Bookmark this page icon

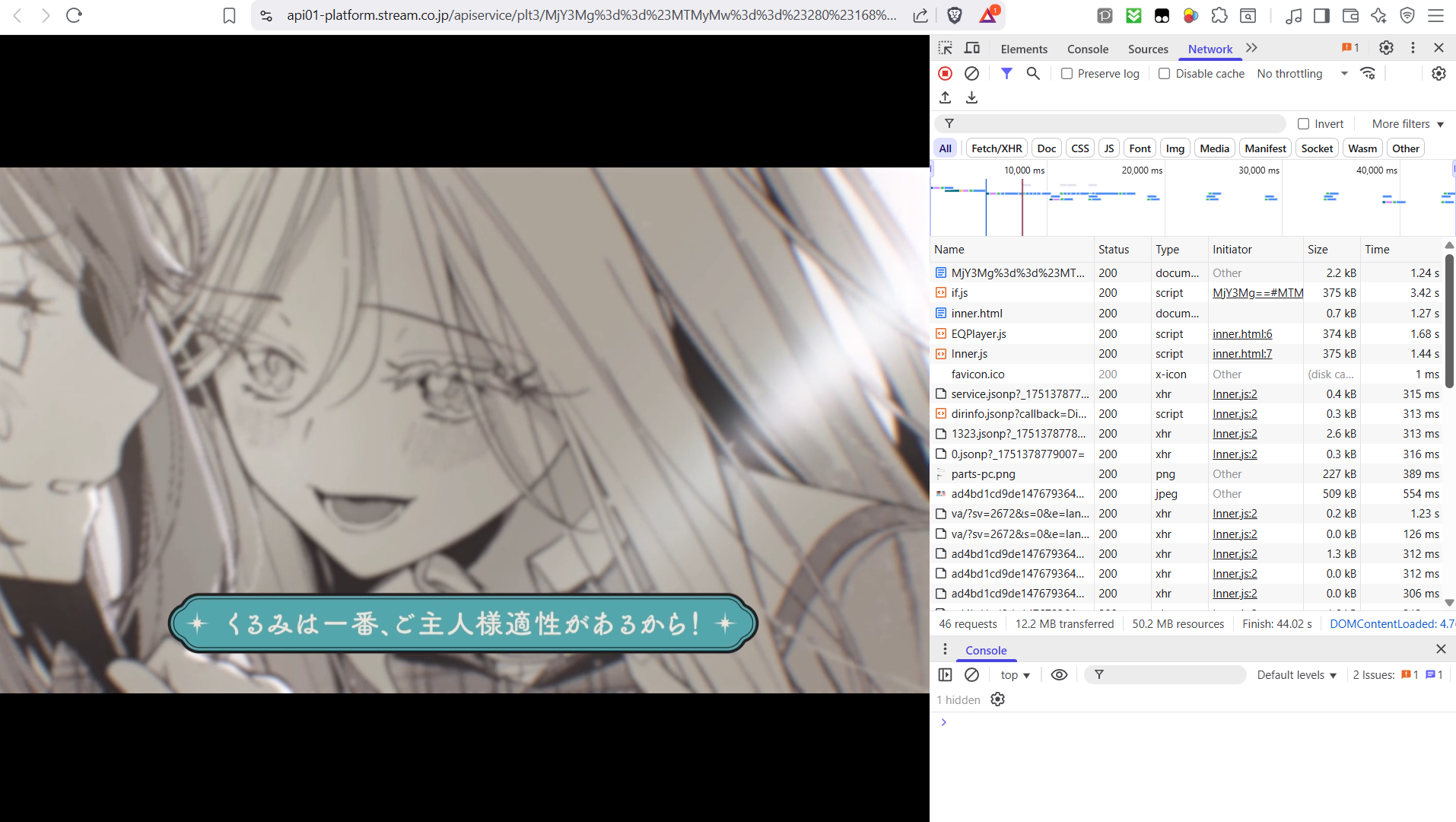coord(229,15)
